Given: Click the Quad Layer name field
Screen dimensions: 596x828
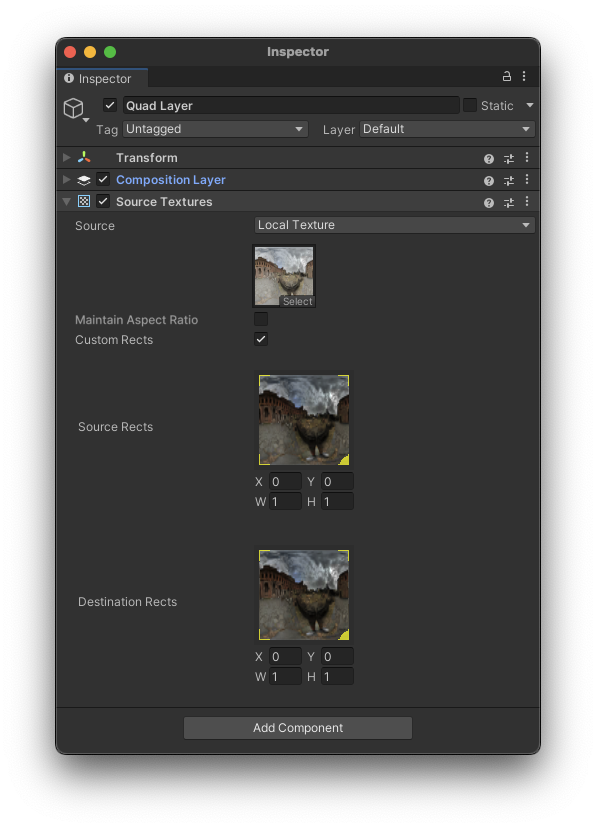Looking at the screenshot, I should tap(291, 105).
